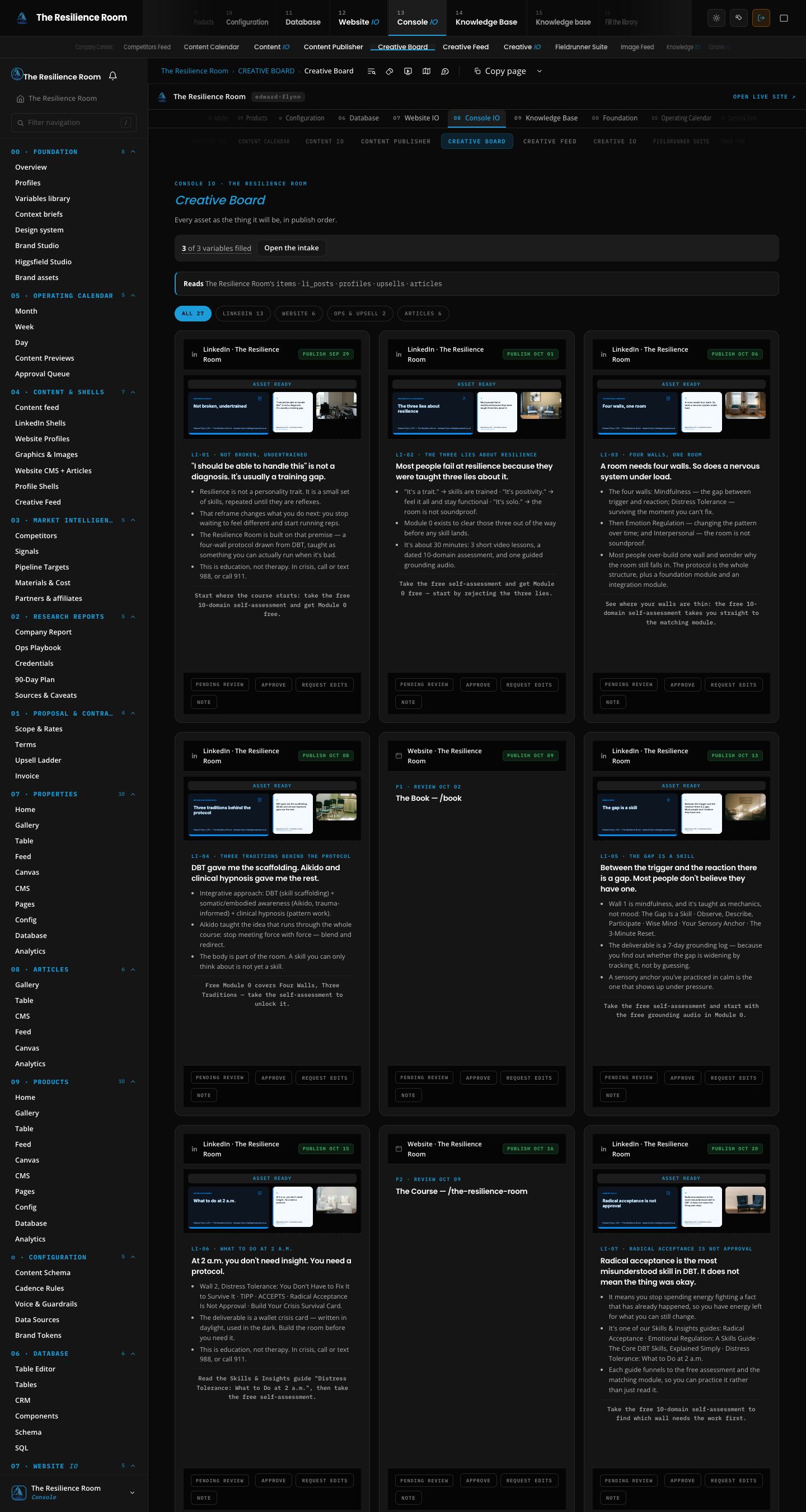806x1512 pixels.
Task: Click the calendar icon on the Oct 09 Website card
Action: coord(399,756)
